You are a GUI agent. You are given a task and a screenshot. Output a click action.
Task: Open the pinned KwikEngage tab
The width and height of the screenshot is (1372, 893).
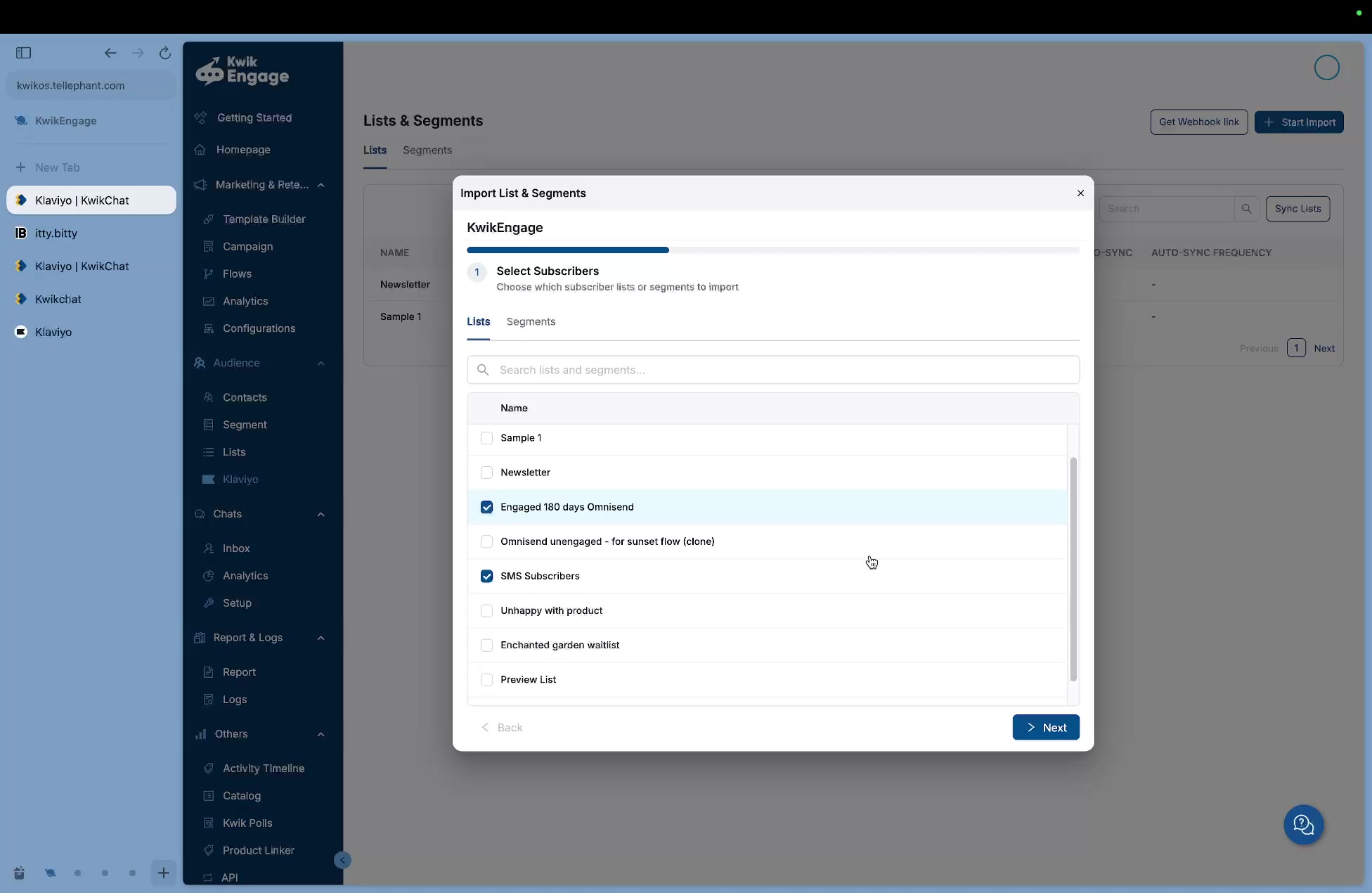click(x=91, y=121)
